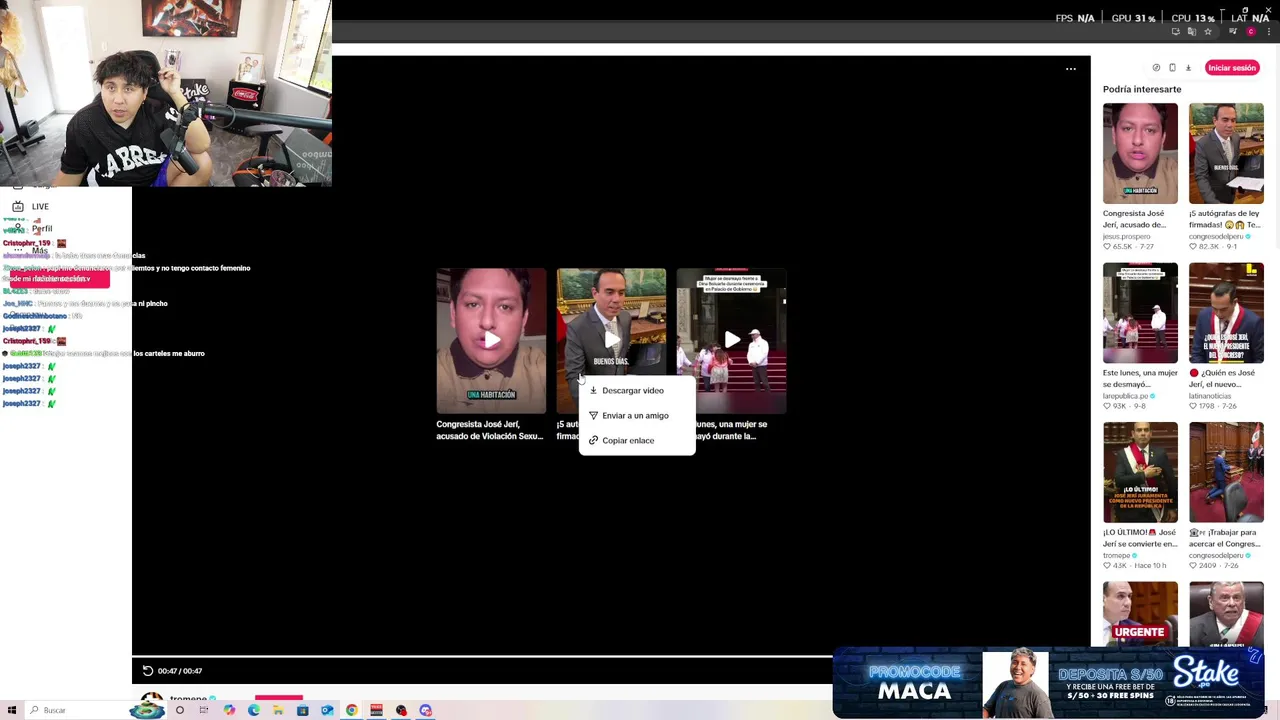
Task: Switch to Google Chrome in the taskbar
Action: click(352, 710)
